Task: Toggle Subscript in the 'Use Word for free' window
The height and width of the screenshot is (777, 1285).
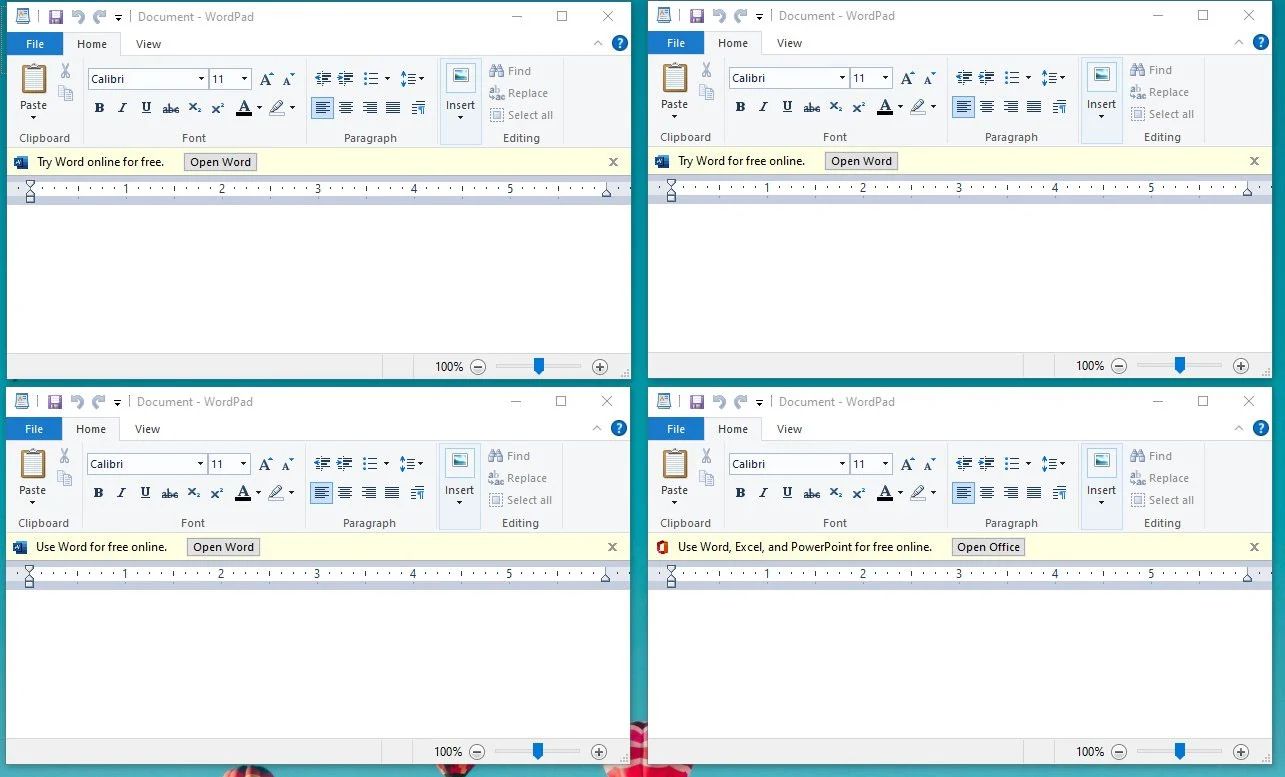Action: [x=194, y=493]
